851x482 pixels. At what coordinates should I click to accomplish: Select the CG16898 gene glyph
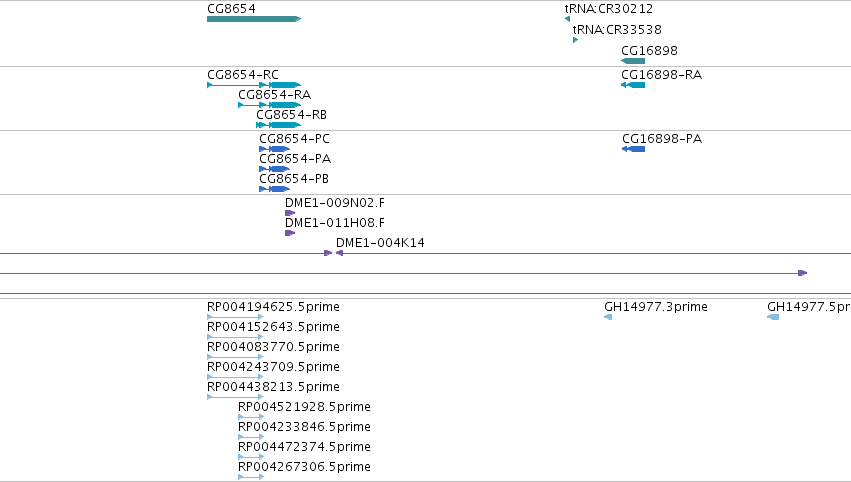633,61
